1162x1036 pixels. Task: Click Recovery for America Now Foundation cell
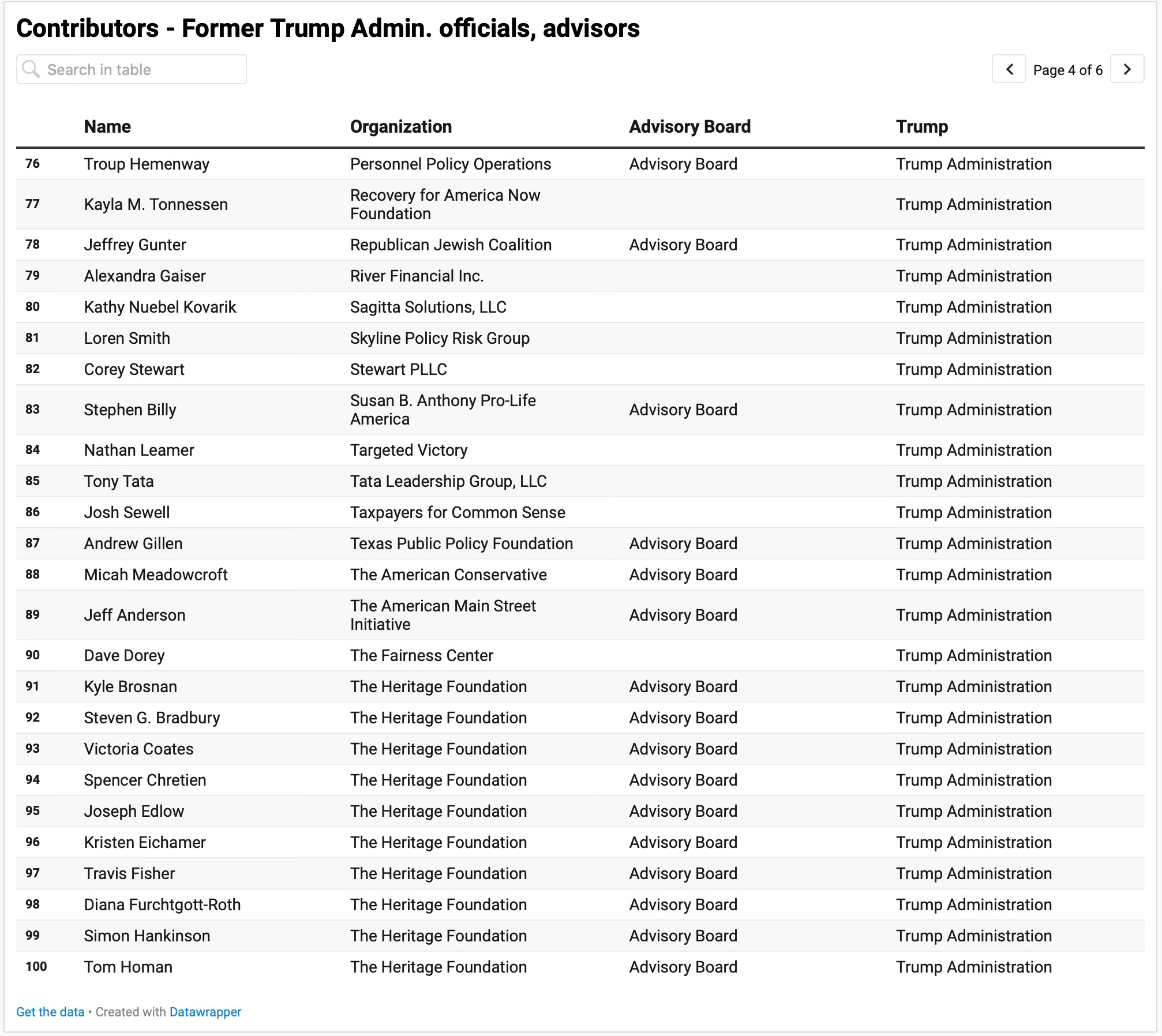pyautogui.click(x=445, y=204)
